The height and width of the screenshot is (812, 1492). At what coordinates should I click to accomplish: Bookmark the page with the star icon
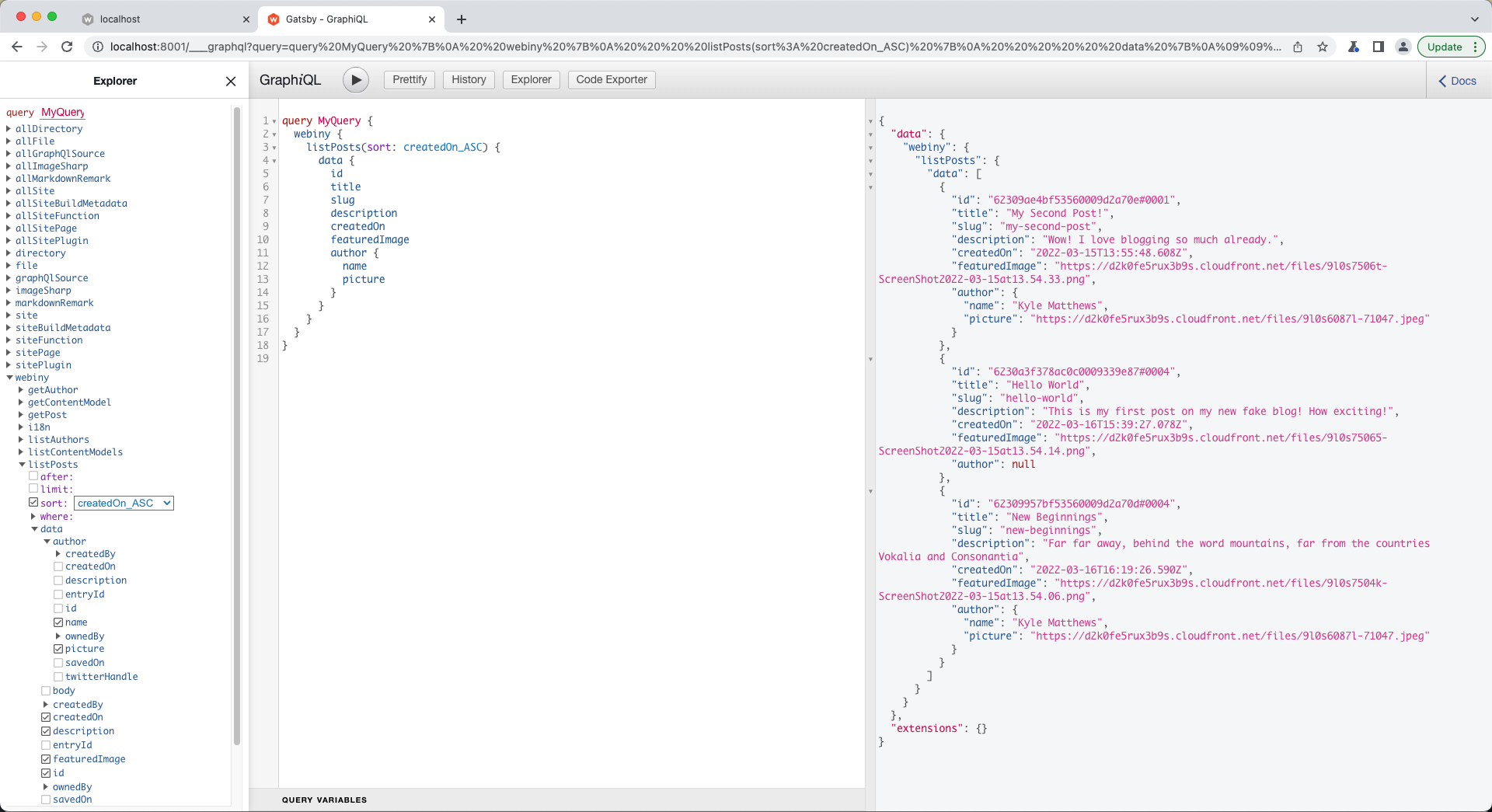click(1322, 47)
